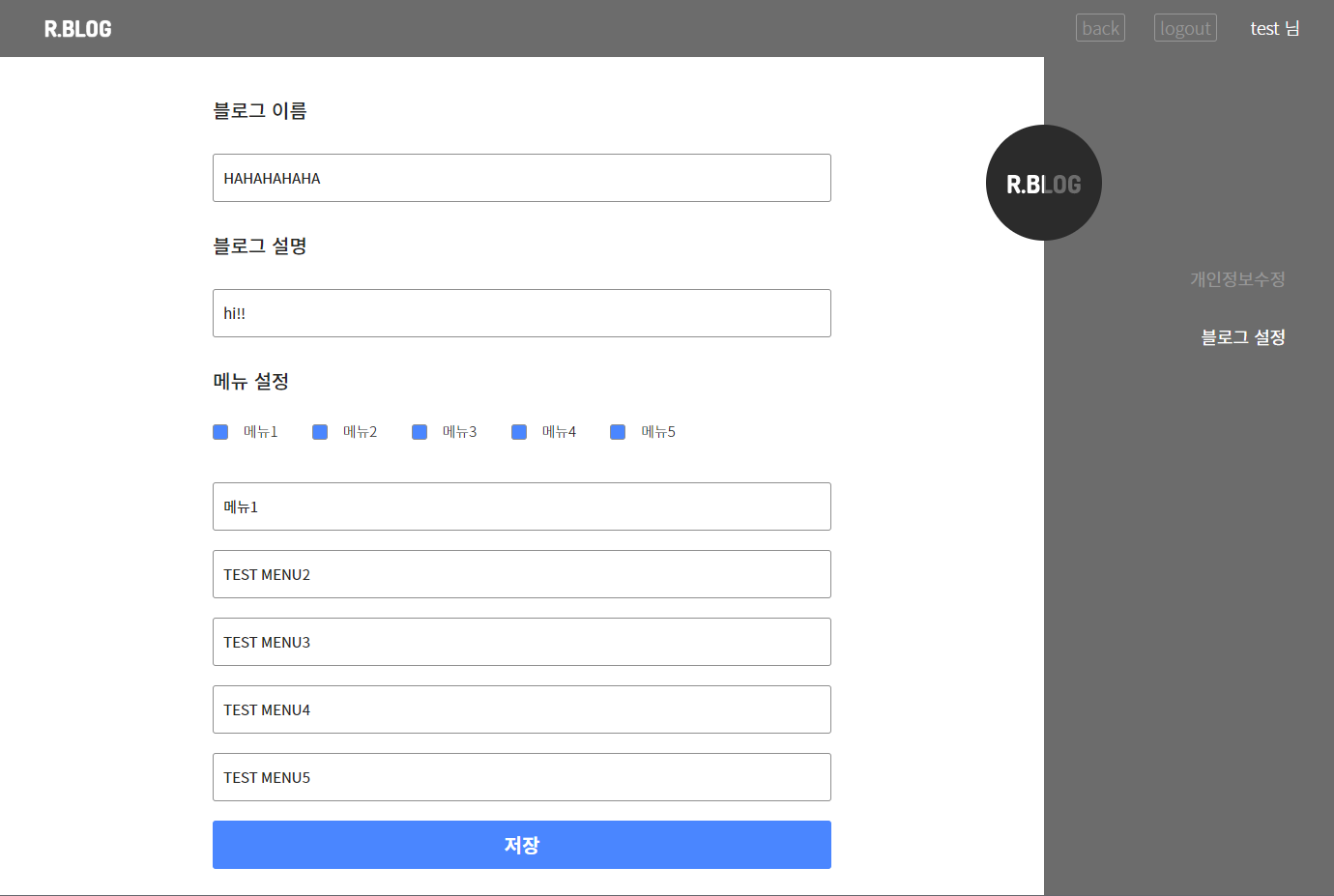Viewport: 1334px width, 896px height.
Task: Uncheck the 메뉴4 checkbox
Action: pos(519,431)
